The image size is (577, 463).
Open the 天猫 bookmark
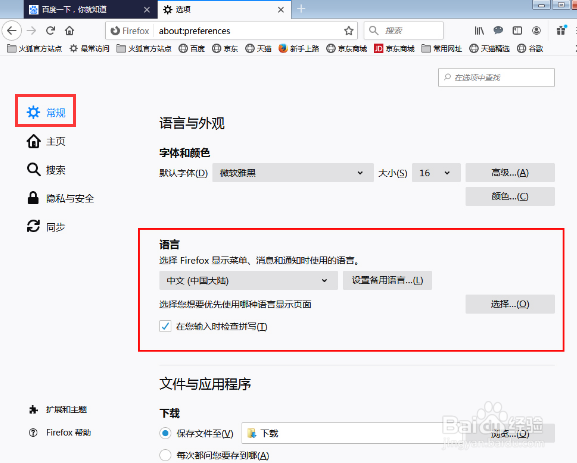[x=258, y=49]
